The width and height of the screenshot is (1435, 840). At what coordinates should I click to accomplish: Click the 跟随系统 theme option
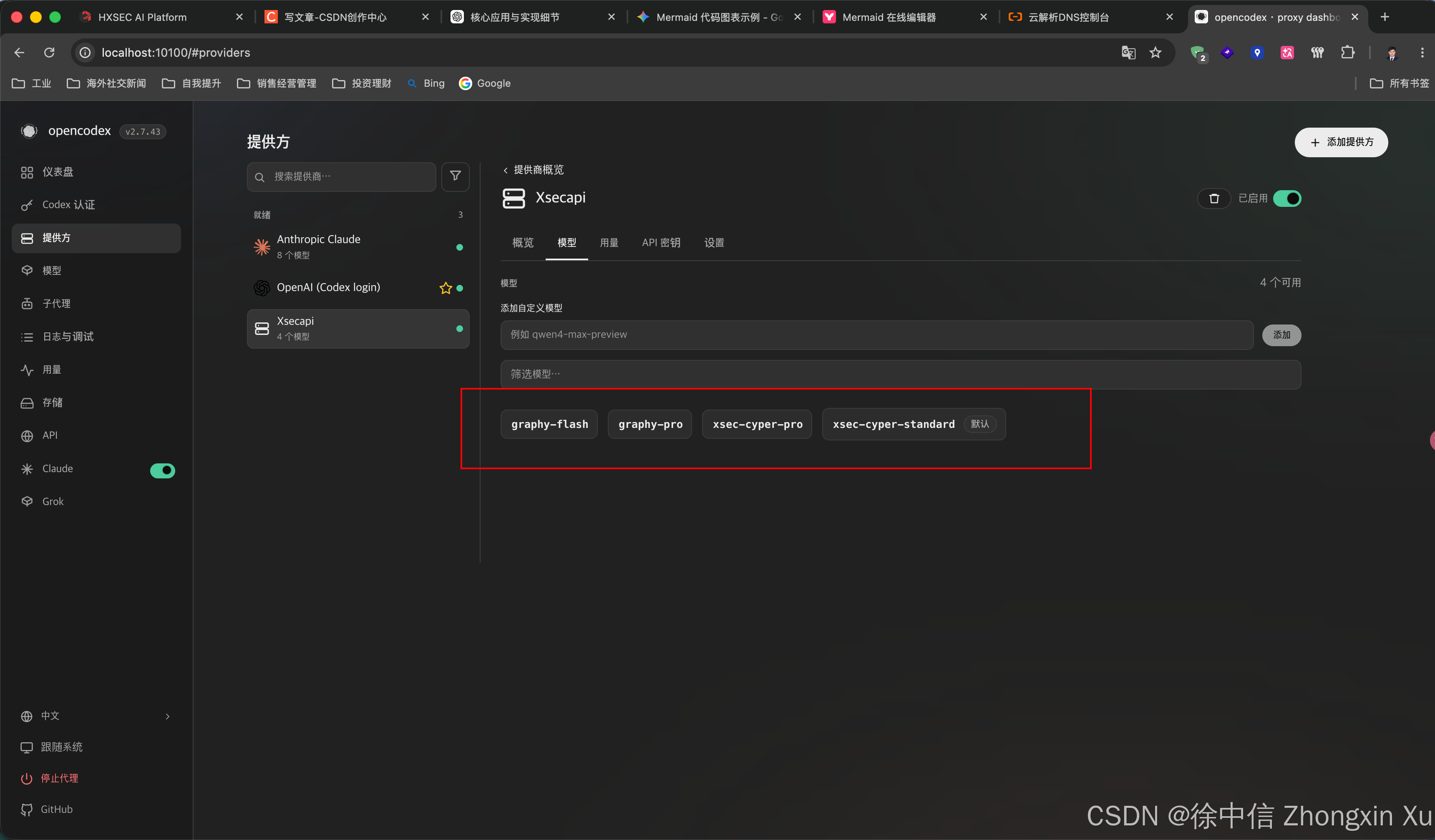pyautogui.click(x=52, y=747)
